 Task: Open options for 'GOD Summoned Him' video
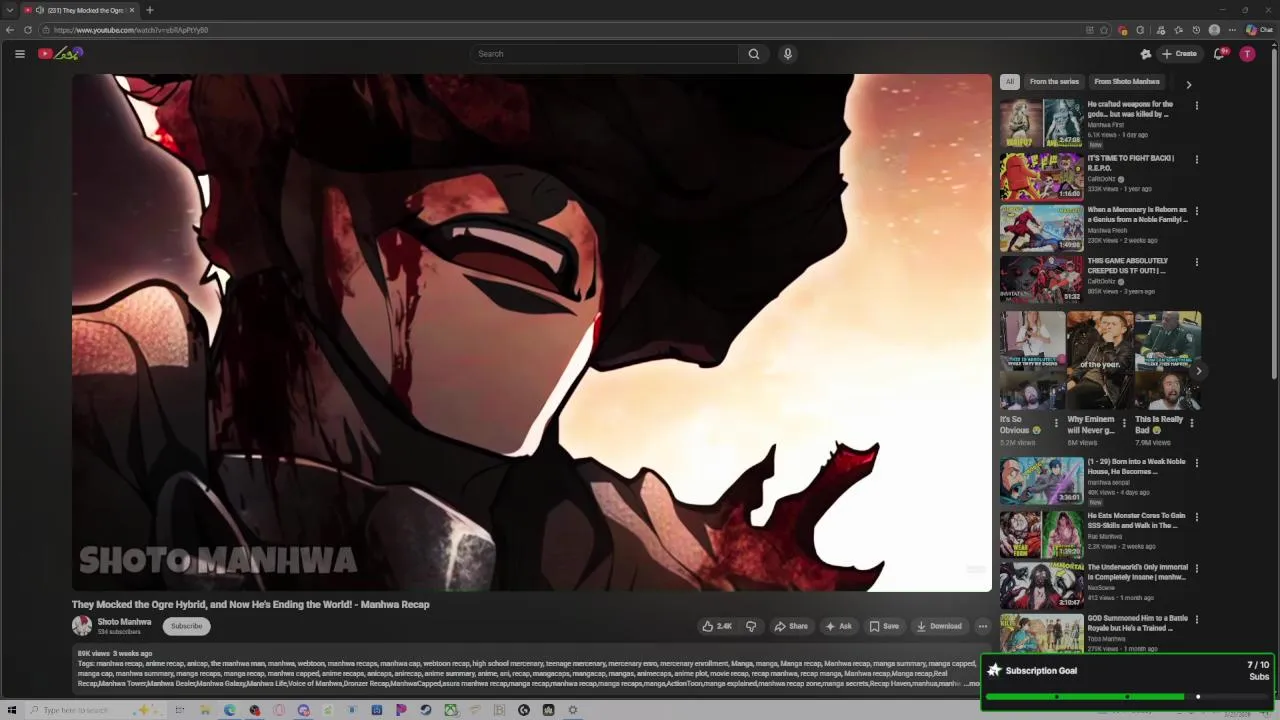coord(1196,620)
